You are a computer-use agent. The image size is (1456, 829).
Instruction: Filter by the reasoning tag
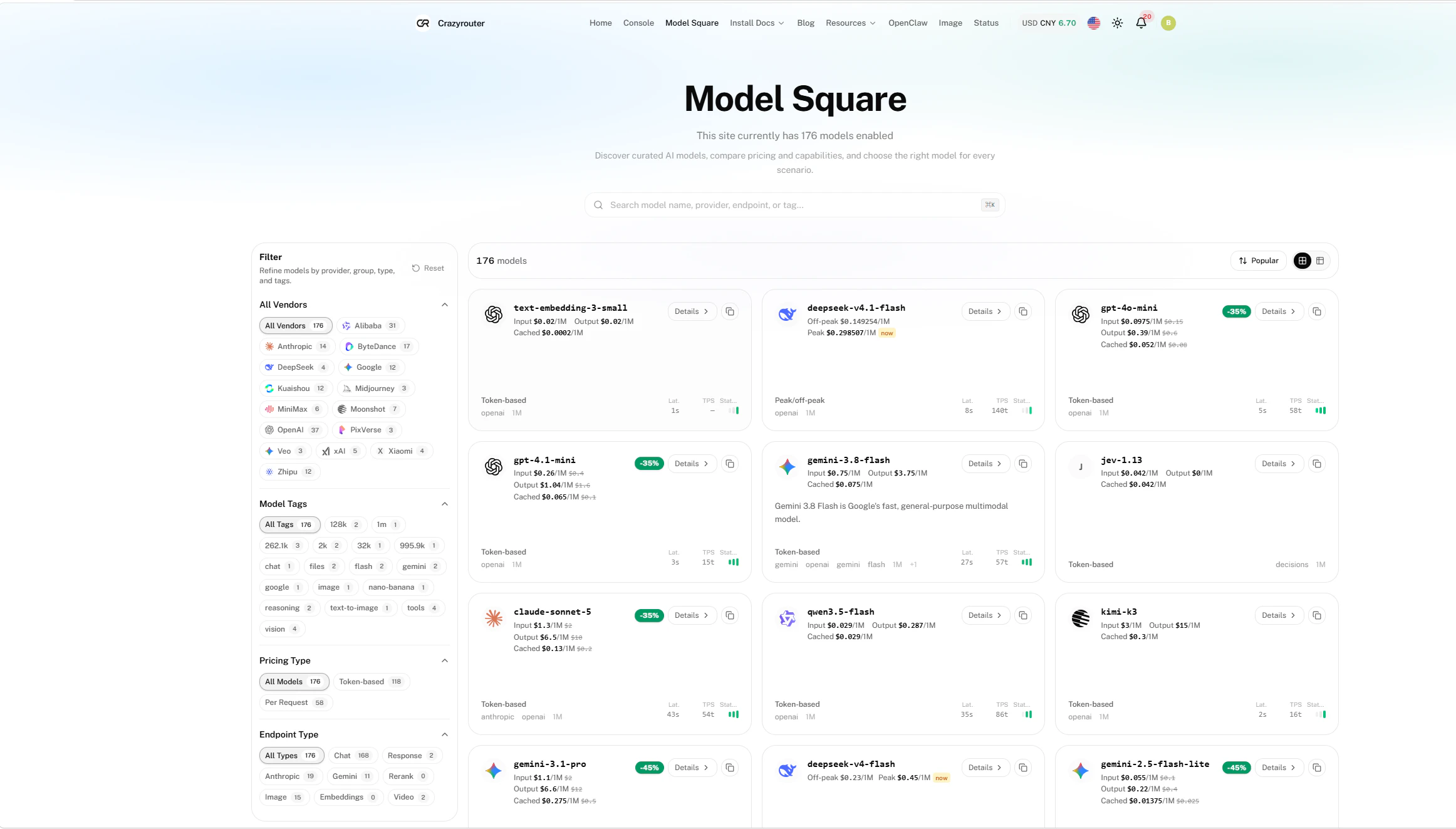click(289, 608)
